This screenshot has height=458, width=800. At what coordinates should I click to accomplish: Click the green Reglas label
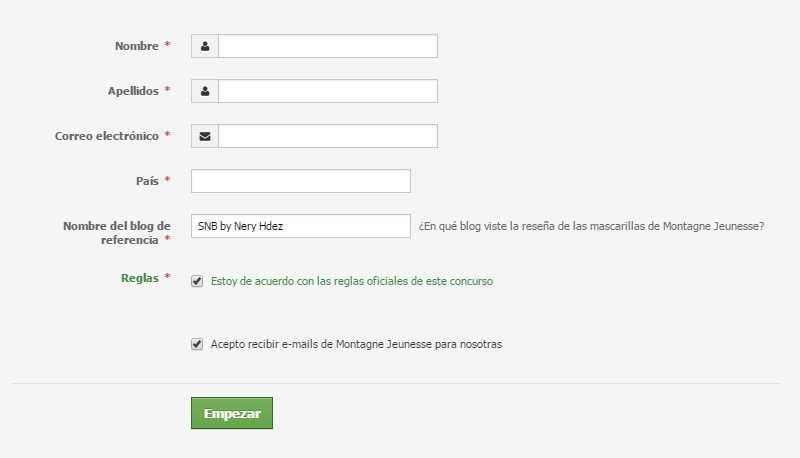(140, 278)
